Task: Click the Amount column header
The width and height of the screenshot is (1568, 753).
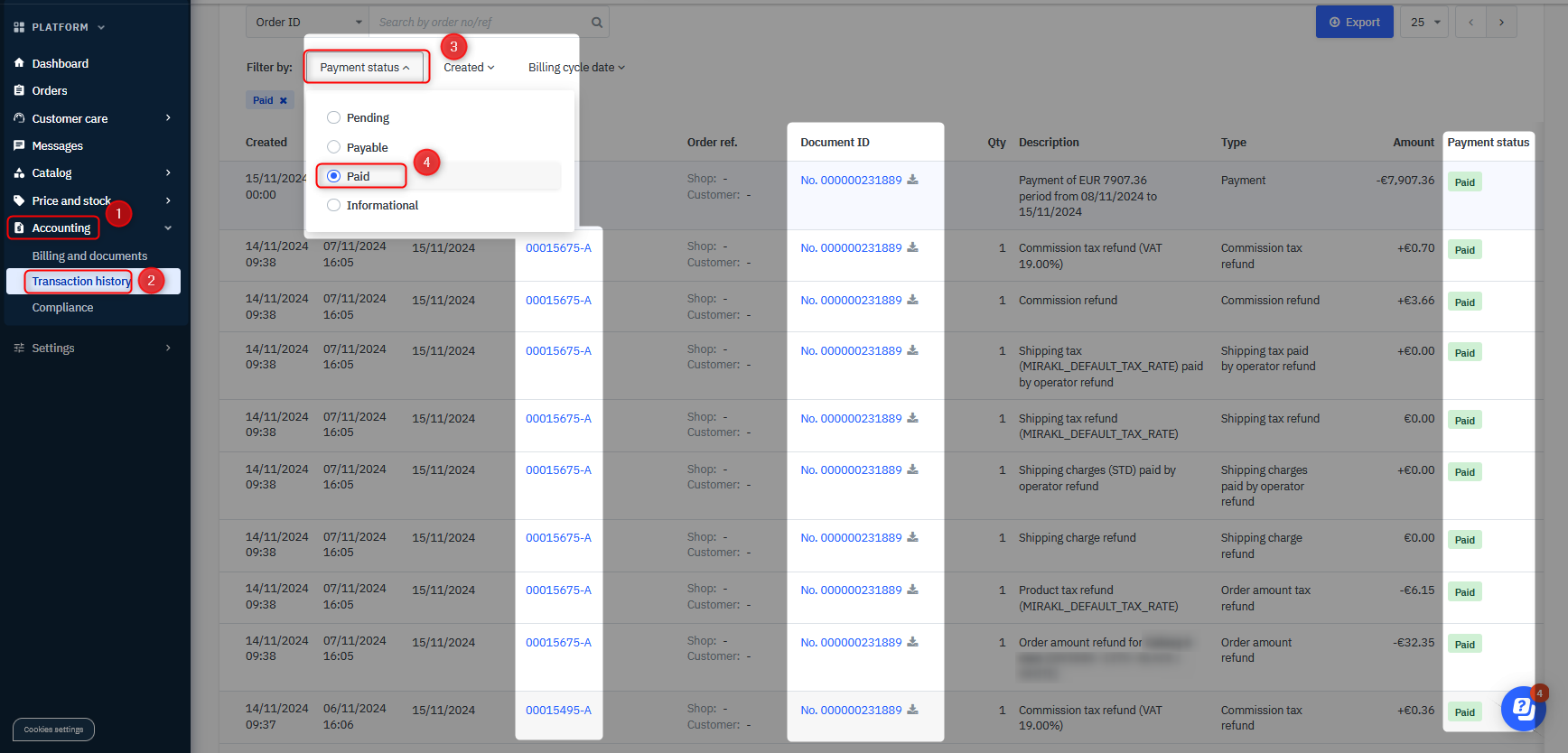Action: (1414, 142)
